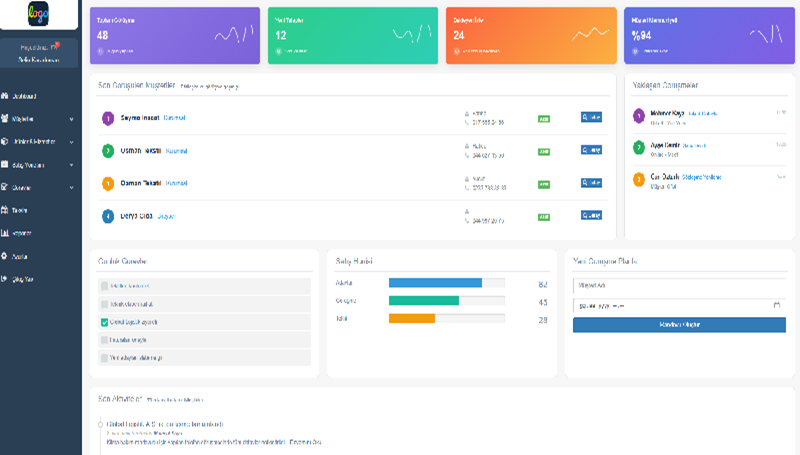Click the colorful logo in the sidebar
This screenshot has height=455, width=800.
pyautogui.click(x=38, y=14)
